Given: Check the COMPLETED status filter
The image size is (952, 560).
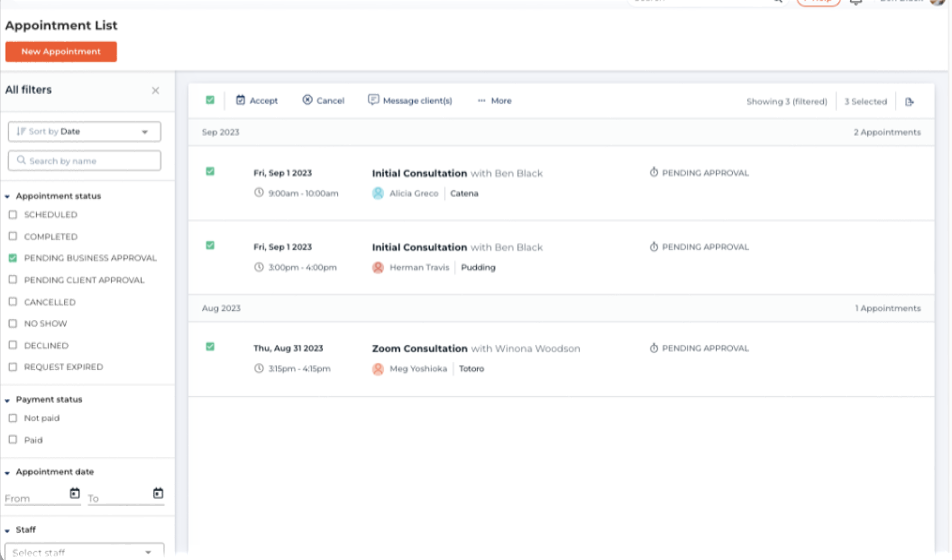Looking at the screenshot, I should coord(13,236).
